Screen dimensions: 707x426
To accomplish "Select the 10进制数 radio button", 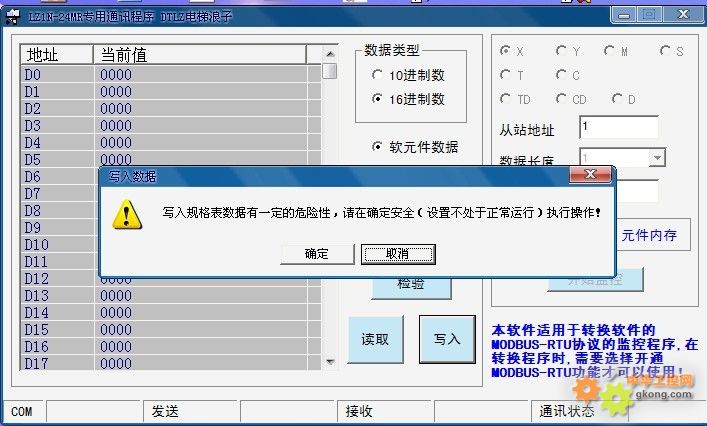I will tap(377, 75).
